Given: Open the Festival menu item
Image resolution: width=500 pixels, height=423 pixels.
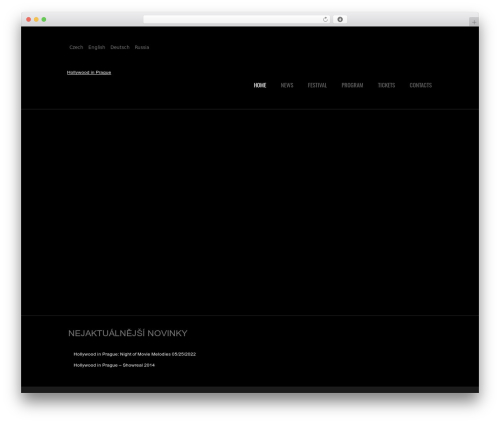Looking at the screenshot, I should 317,85.
